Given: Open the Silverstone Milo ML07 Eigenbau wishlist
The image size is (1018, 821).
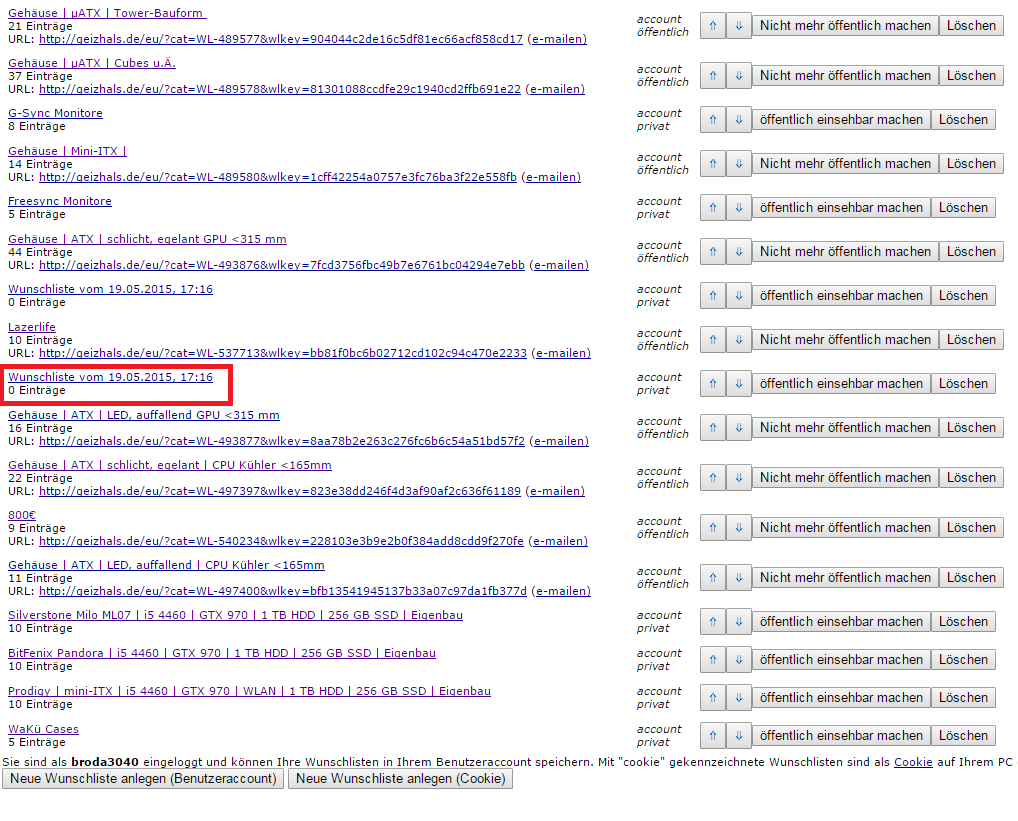Looking at the screenshot, I should click(x=235, y=615).
